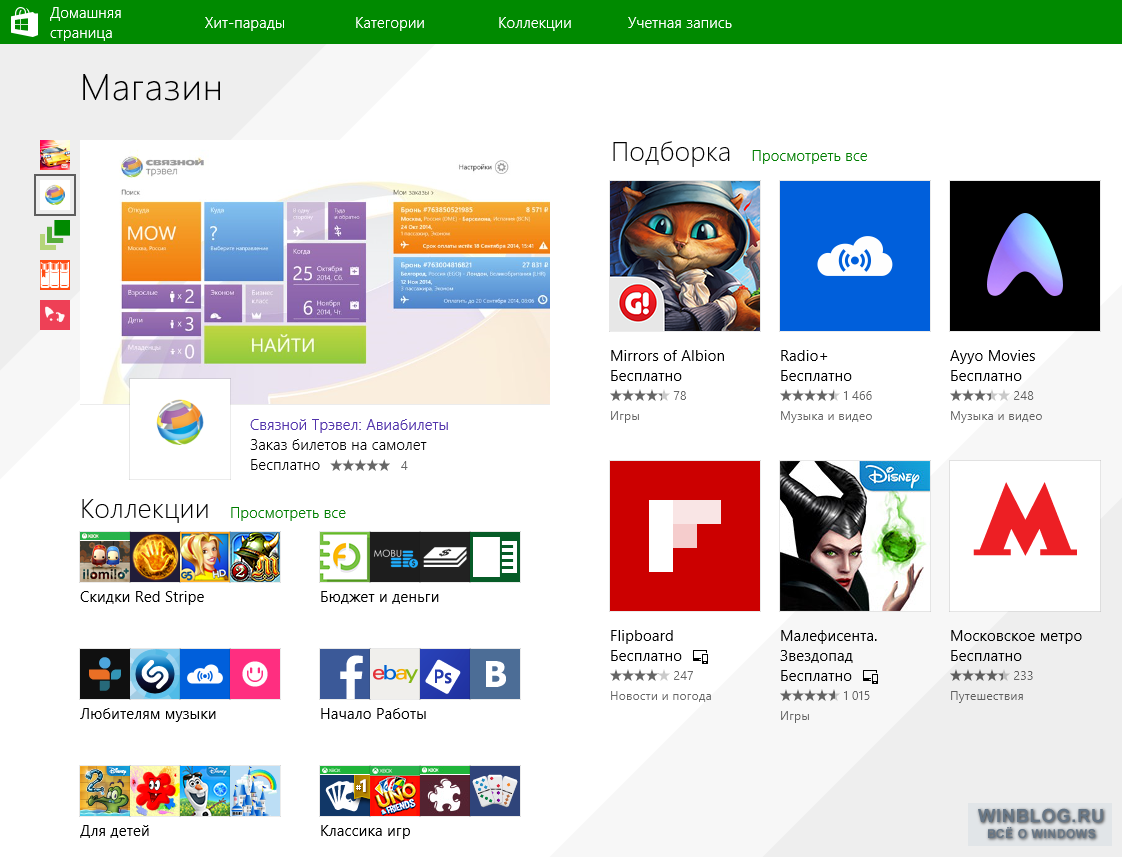The image size is (1122, 857).
Task: Open Для детей collection label
Action: pyautogui.click(x=114, y=831)
